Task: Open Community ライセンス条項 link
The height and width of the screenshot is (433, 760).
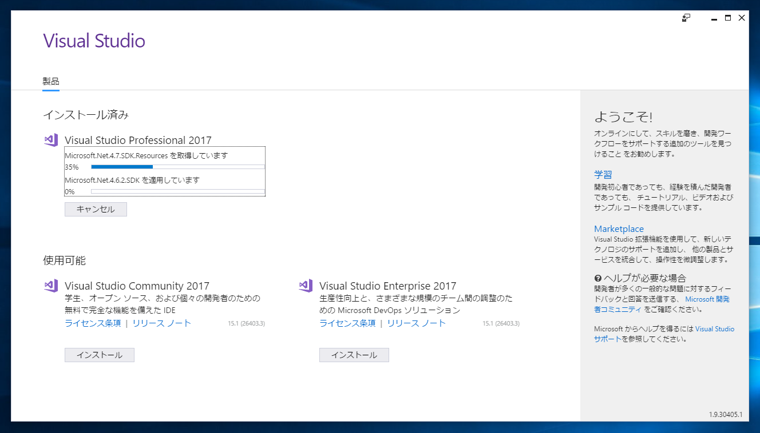Action: (93, 323)
